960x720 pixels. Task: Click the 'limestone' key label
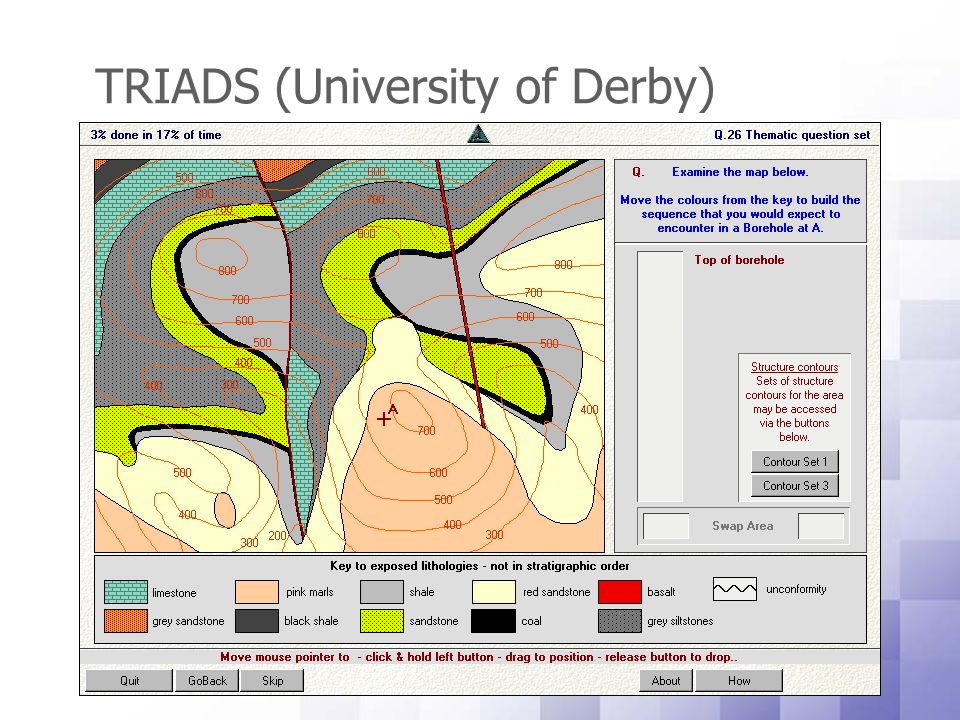tap(174, 593)
